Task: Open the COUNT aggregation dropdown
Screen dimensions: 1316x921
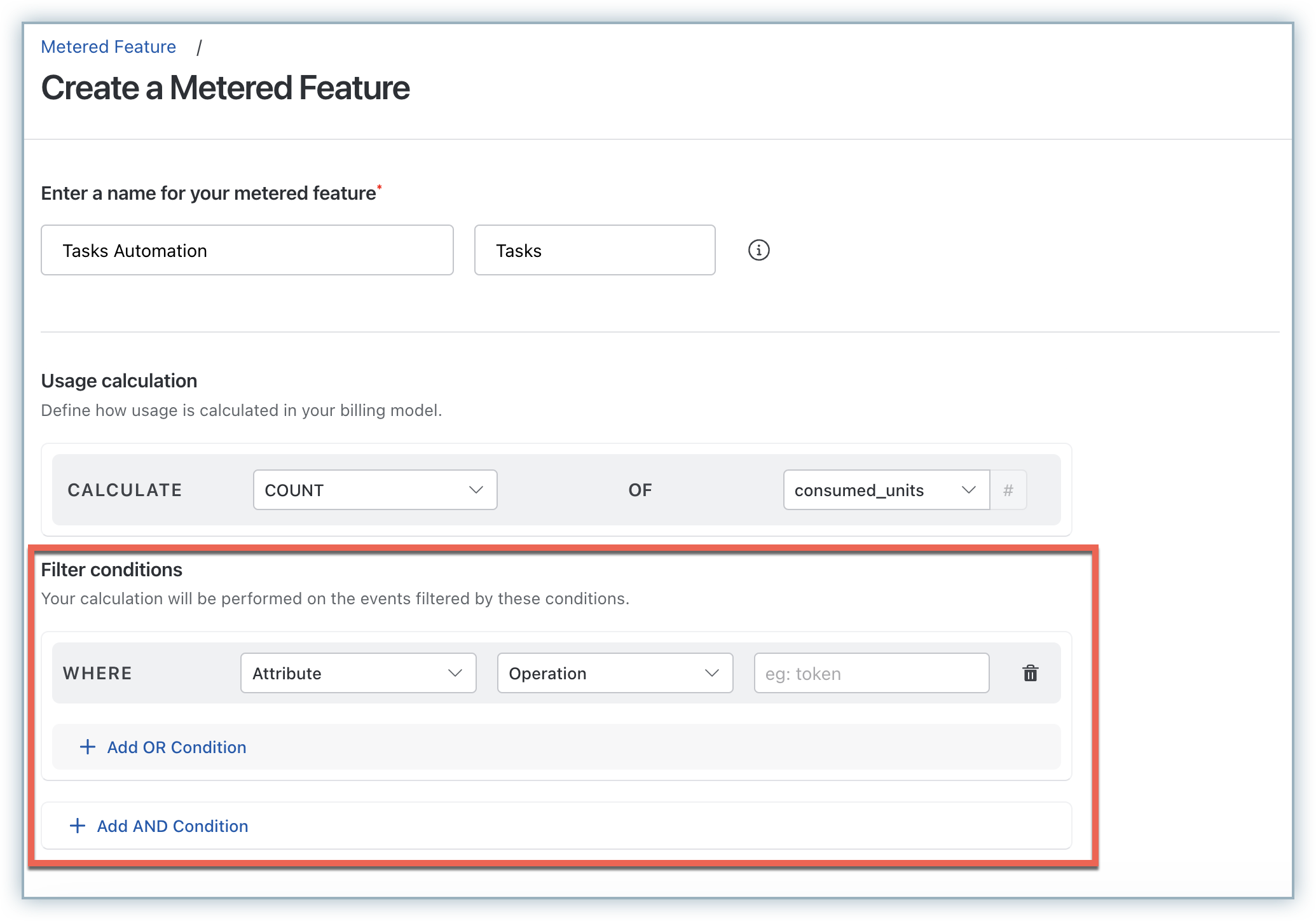Action: pyautogui.click(x=374, y=490)
